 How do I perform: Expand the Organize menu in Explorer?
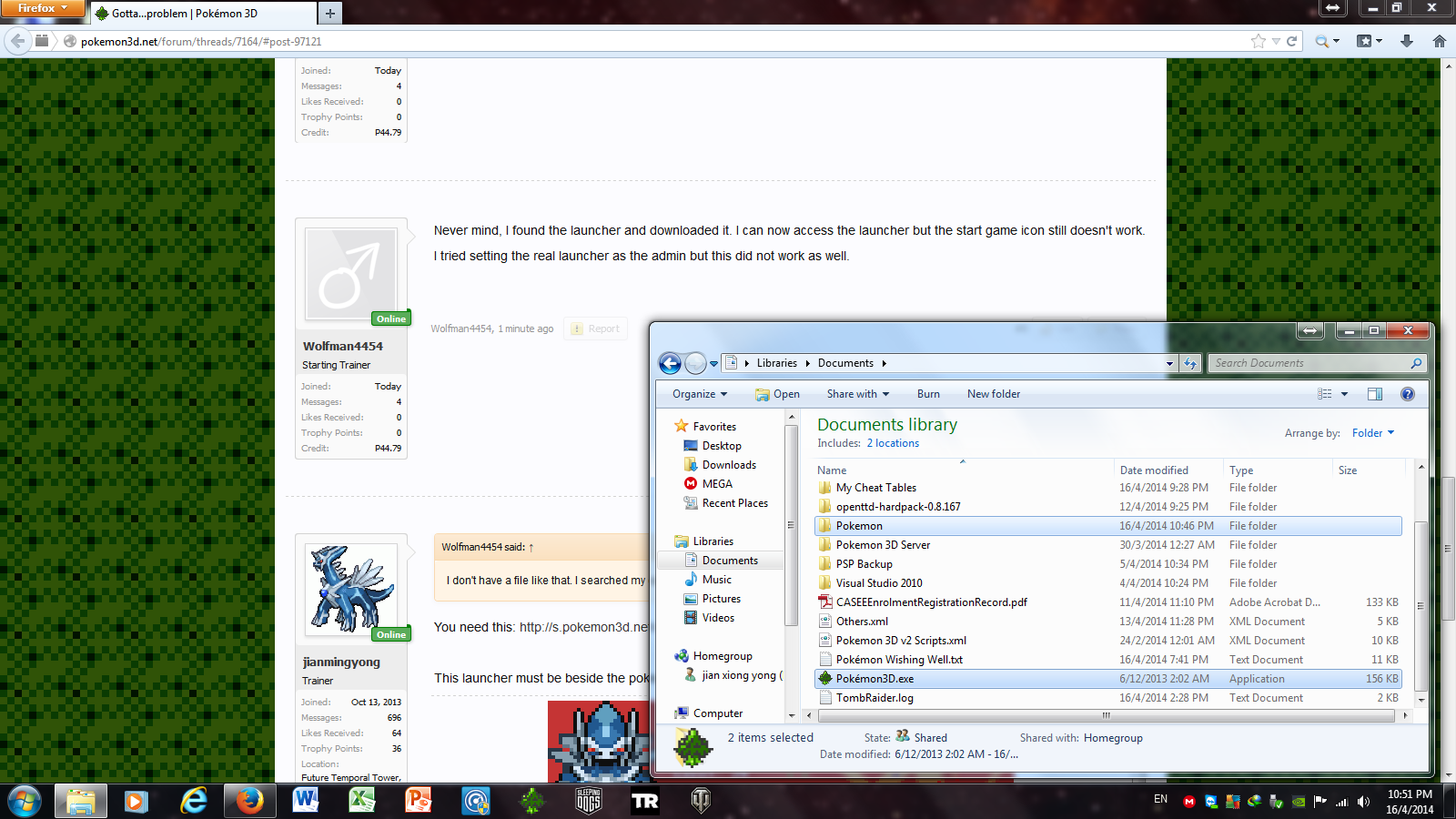(700, 394)
